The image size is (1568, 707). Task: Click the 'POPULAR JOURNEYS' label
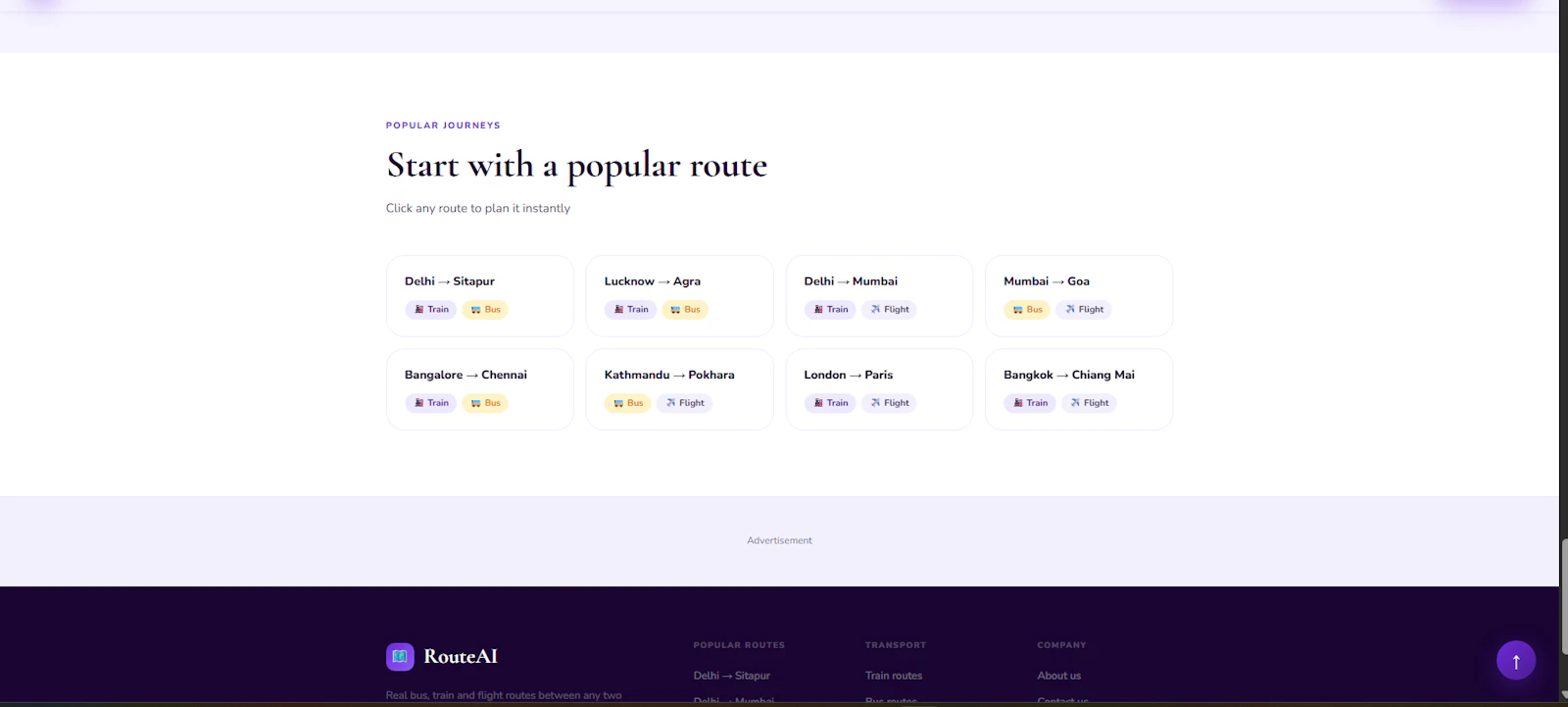pyautogui.click(x=443, y=126)
